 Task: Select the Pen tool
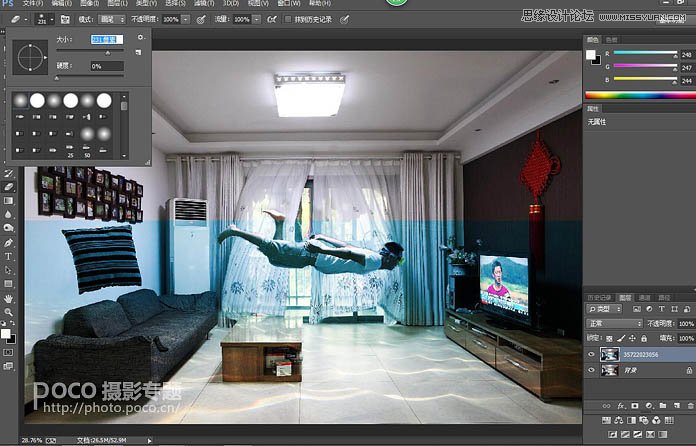click(8, 243)
